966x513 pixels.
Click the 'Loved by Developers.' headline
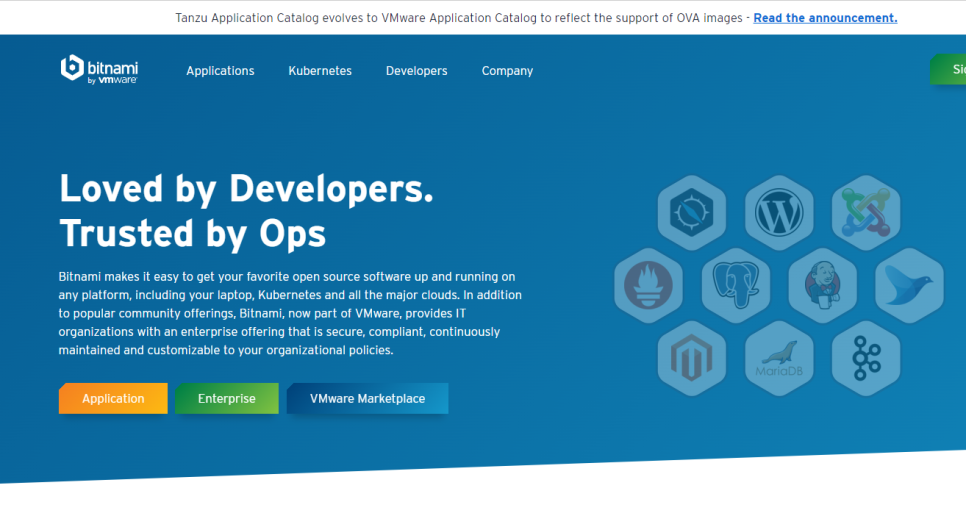tap(246, 188)
